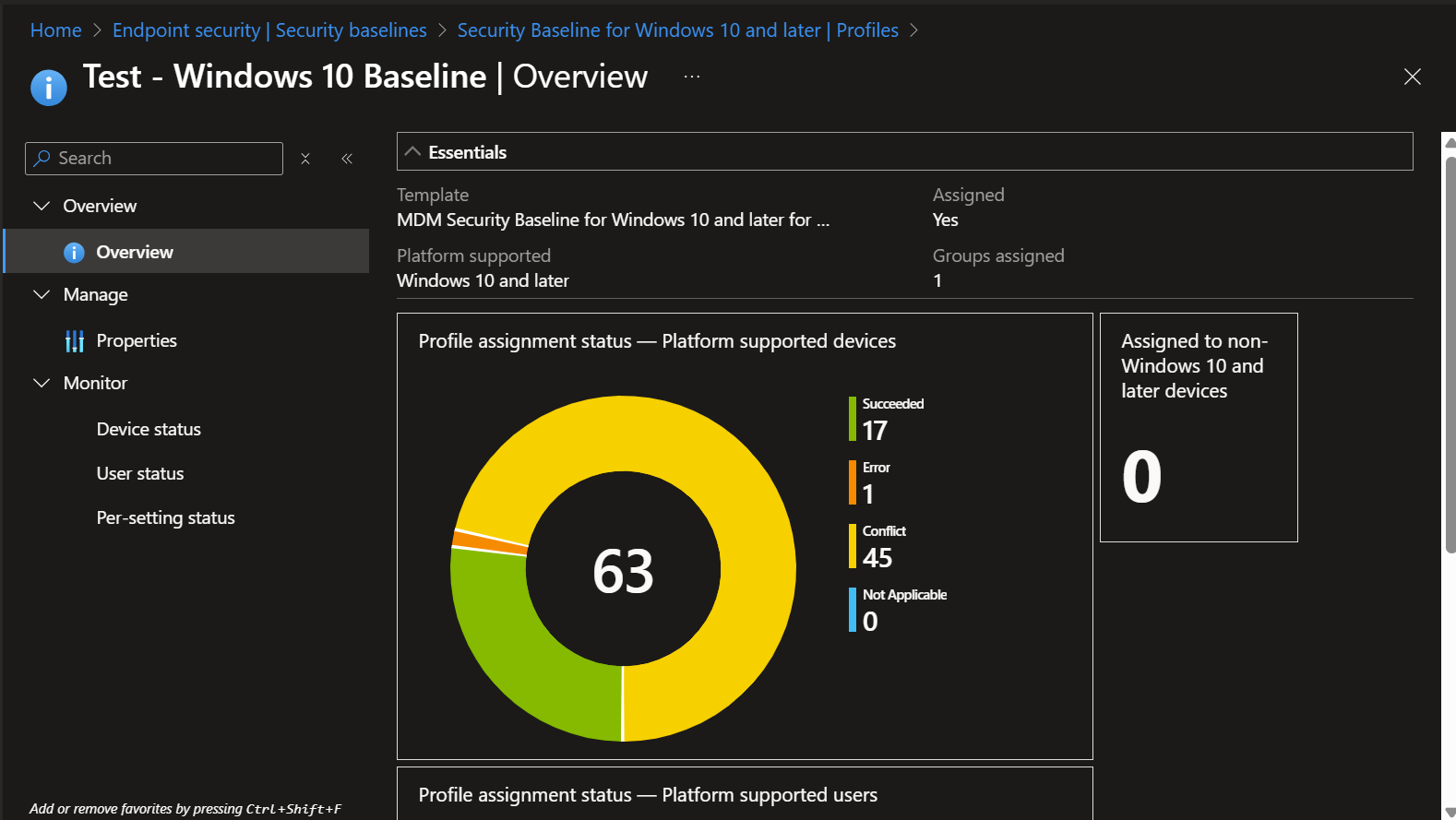Click the Not Applicable 0 legend entry
This screenshot has height=820, width=1456.
tap(898, 609)
